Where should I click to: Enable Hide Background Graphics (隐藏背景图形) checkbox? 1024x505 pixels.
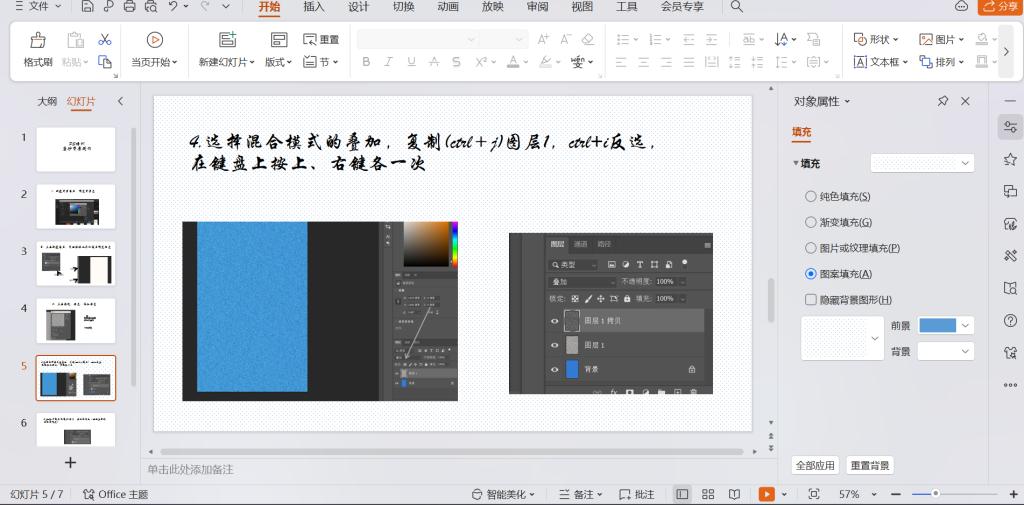[811, 299]
